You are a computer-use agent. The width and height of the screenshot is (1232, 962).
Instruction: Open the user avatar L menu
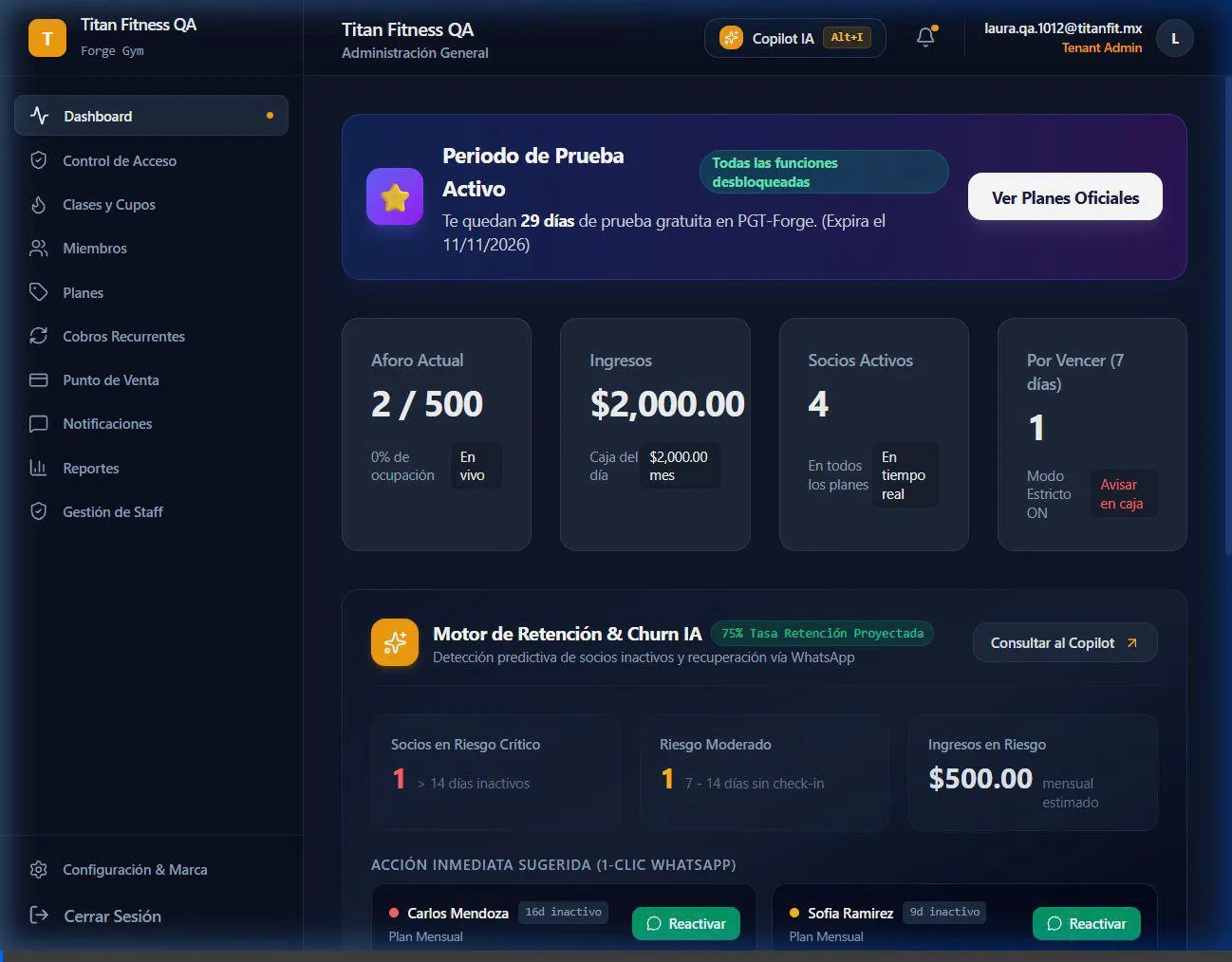[1175, 38]
